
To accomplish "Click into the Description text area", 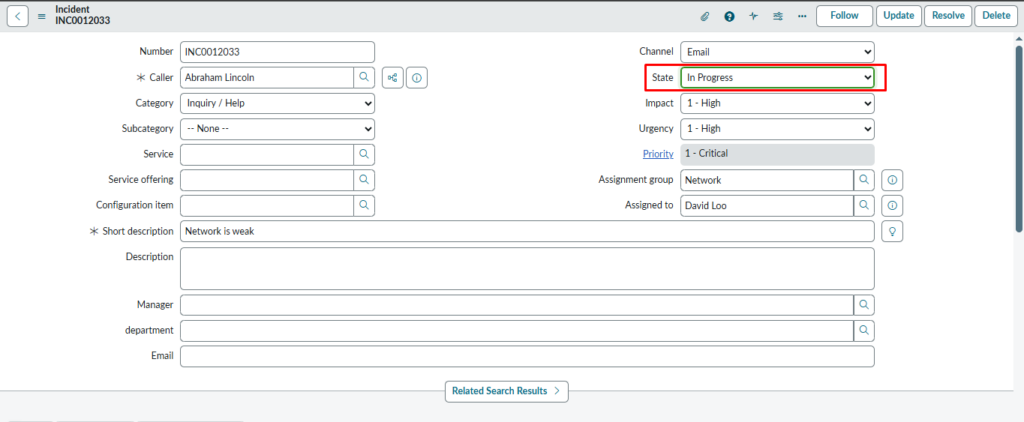I will (527, 268).
